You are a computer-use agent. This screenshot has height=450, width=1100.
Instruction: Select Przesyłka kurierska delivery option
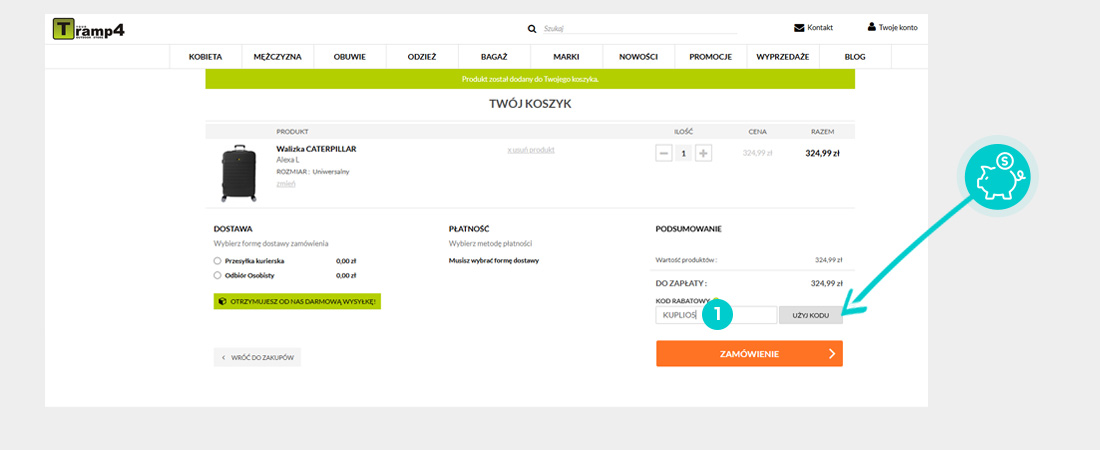[x=217, y=260]
